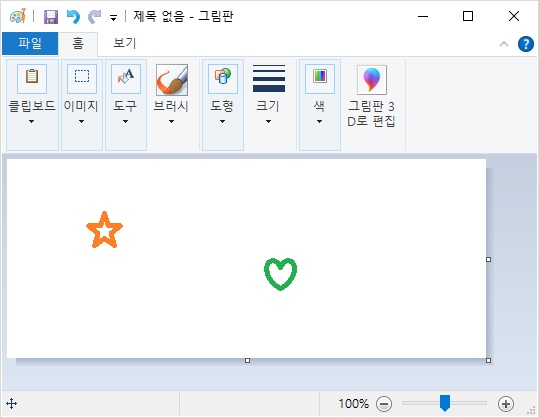Close the 그림판 window
The image size is (539, 418).
(x=514, y=16)
